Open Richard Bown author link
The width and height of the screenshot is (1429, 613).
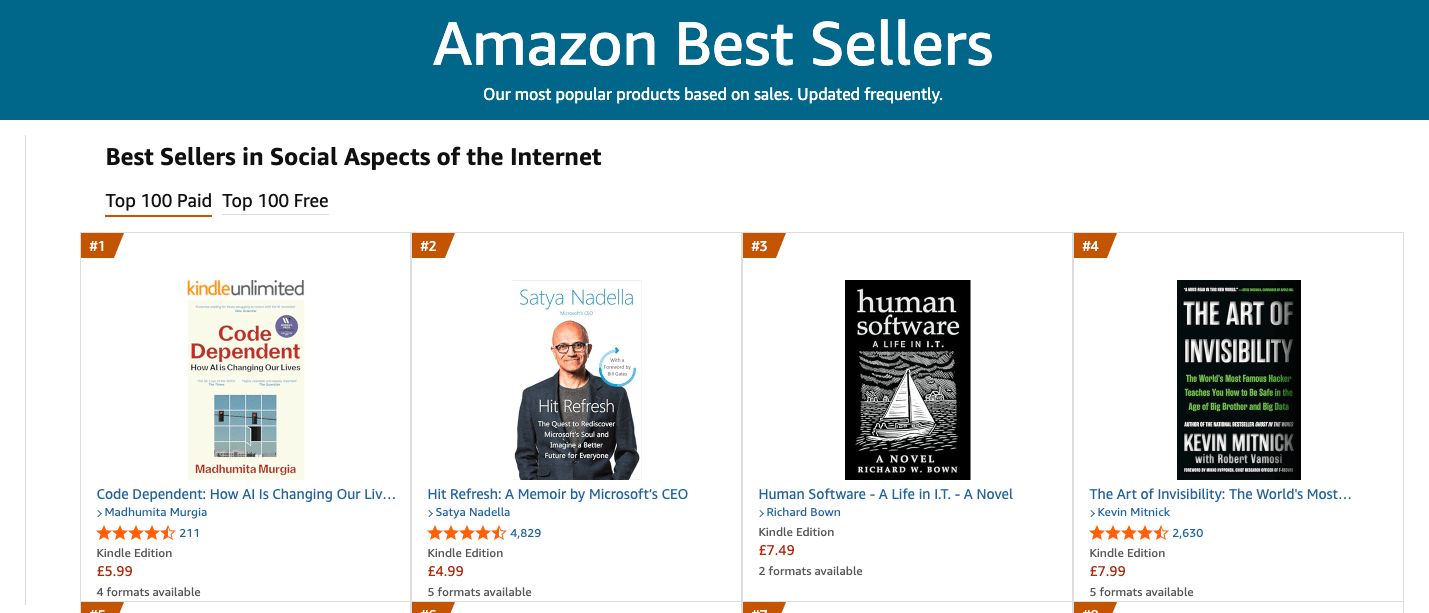click(803, 513)
